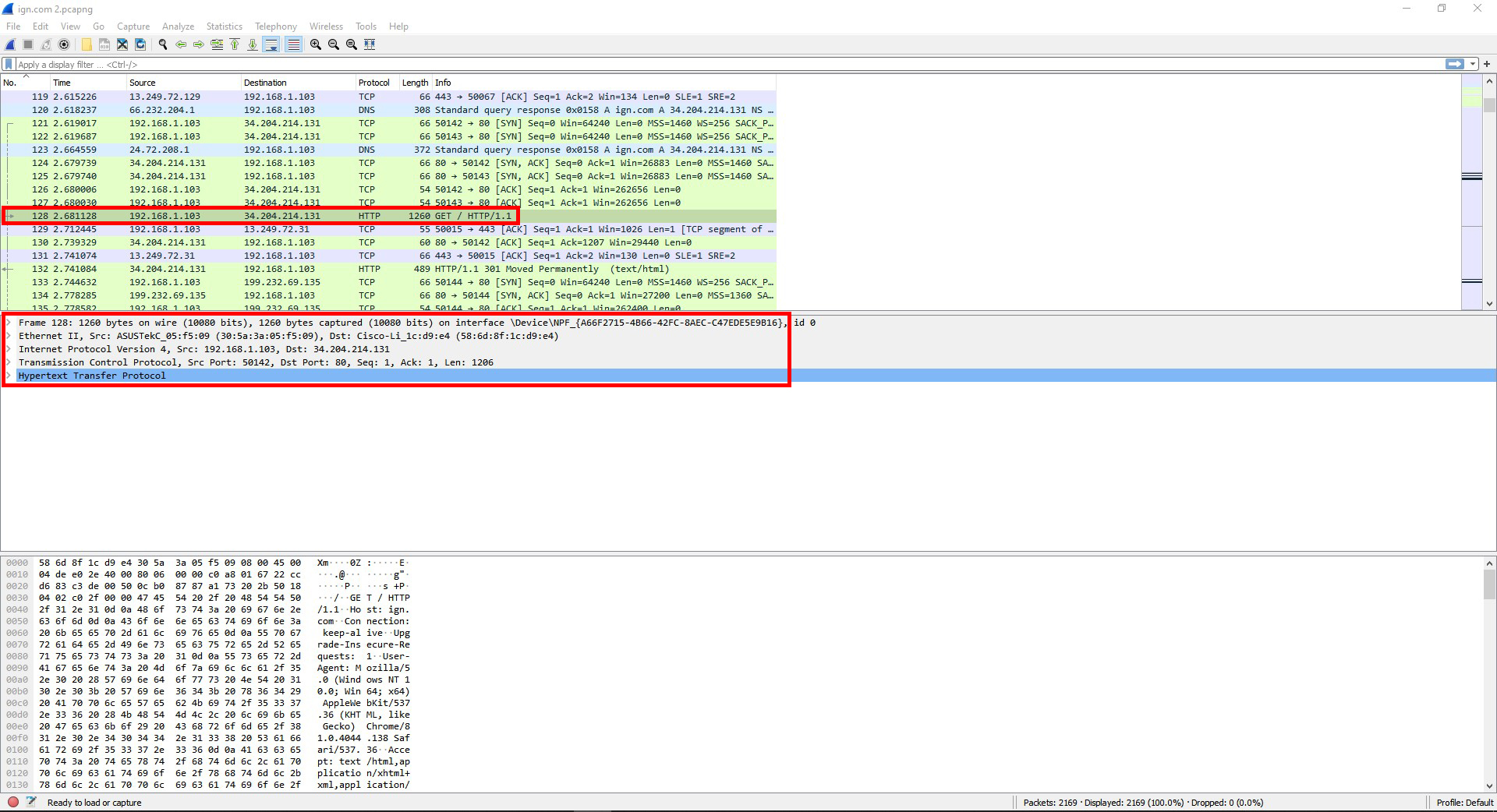Image resolution: width=1497 pixels, height=812 pixels.
Task: Toggle packet colorization rules
Action: click(x=293, y=44)
